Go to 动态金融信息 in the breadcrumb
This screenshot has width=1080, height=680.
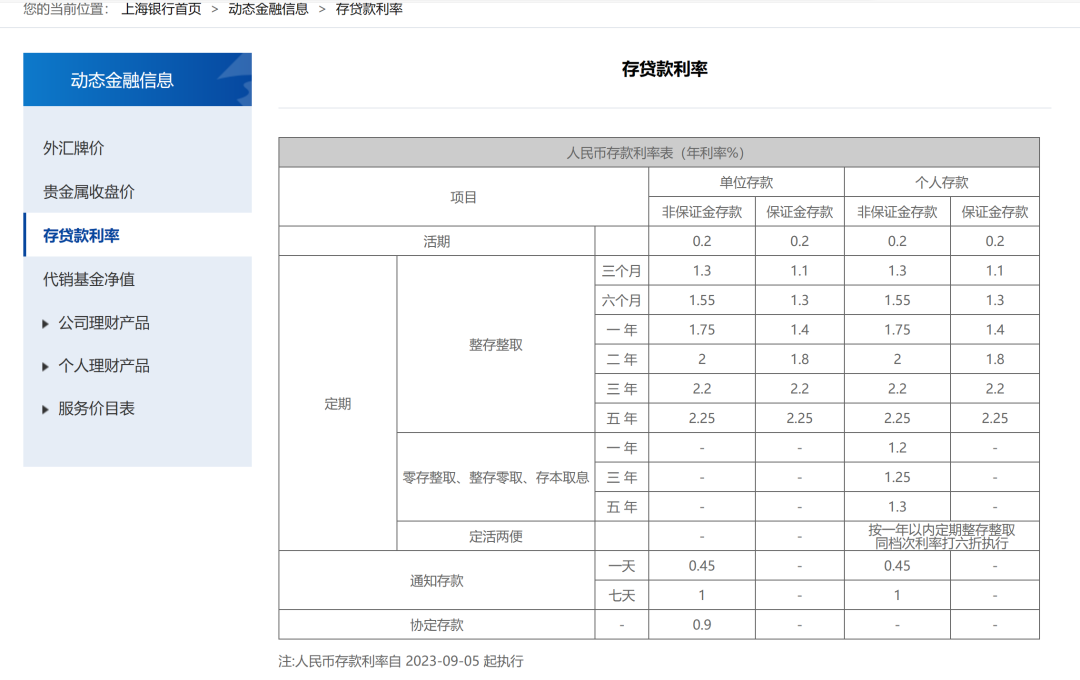[x=268, y=9]
